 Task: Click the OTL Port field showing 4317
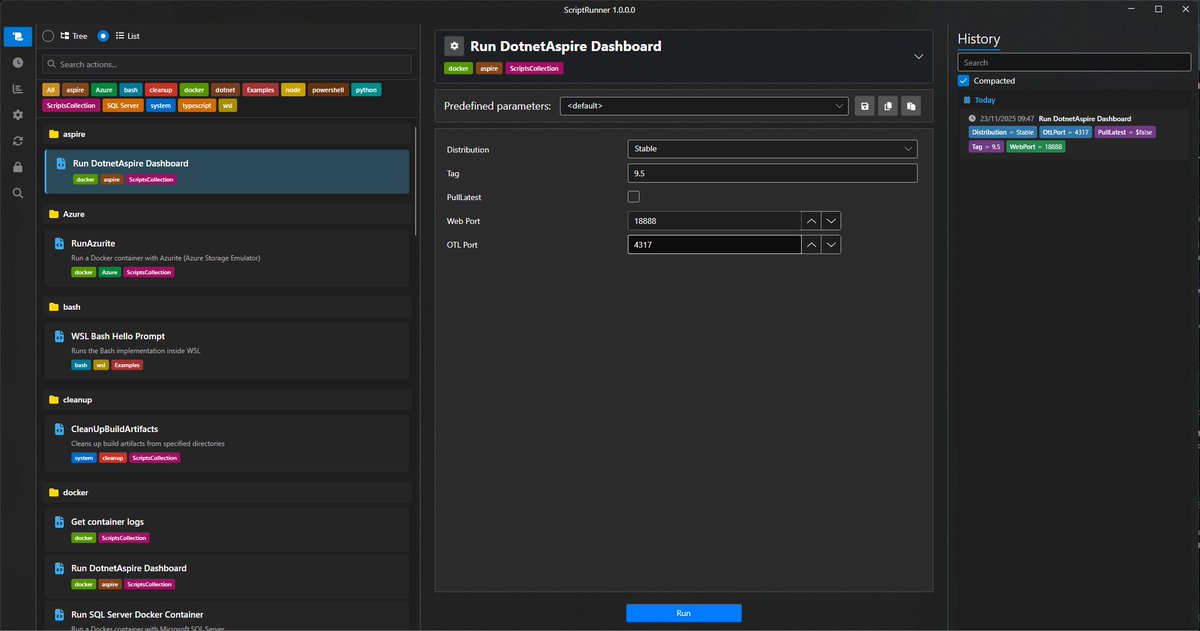click(714, 245)
